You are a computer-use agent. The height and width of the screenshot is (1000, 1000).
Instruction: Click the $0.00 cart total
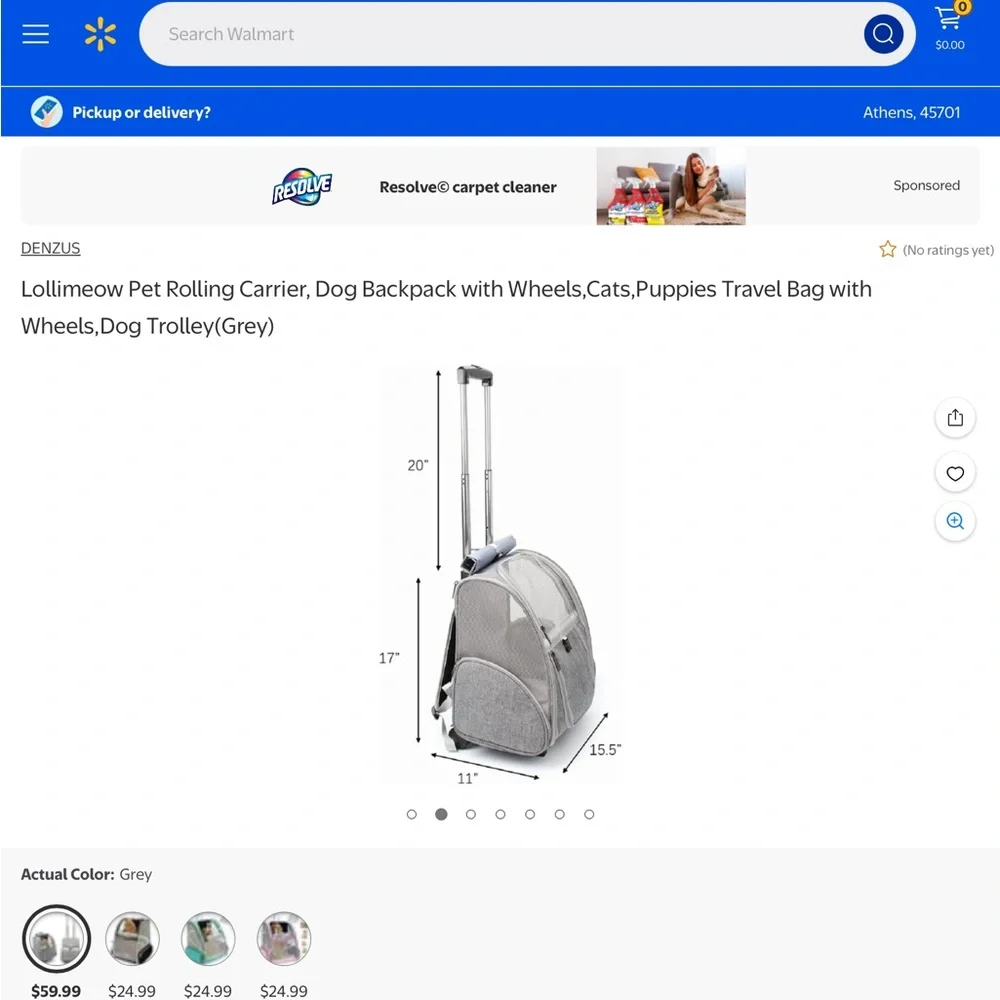(950, 45)
